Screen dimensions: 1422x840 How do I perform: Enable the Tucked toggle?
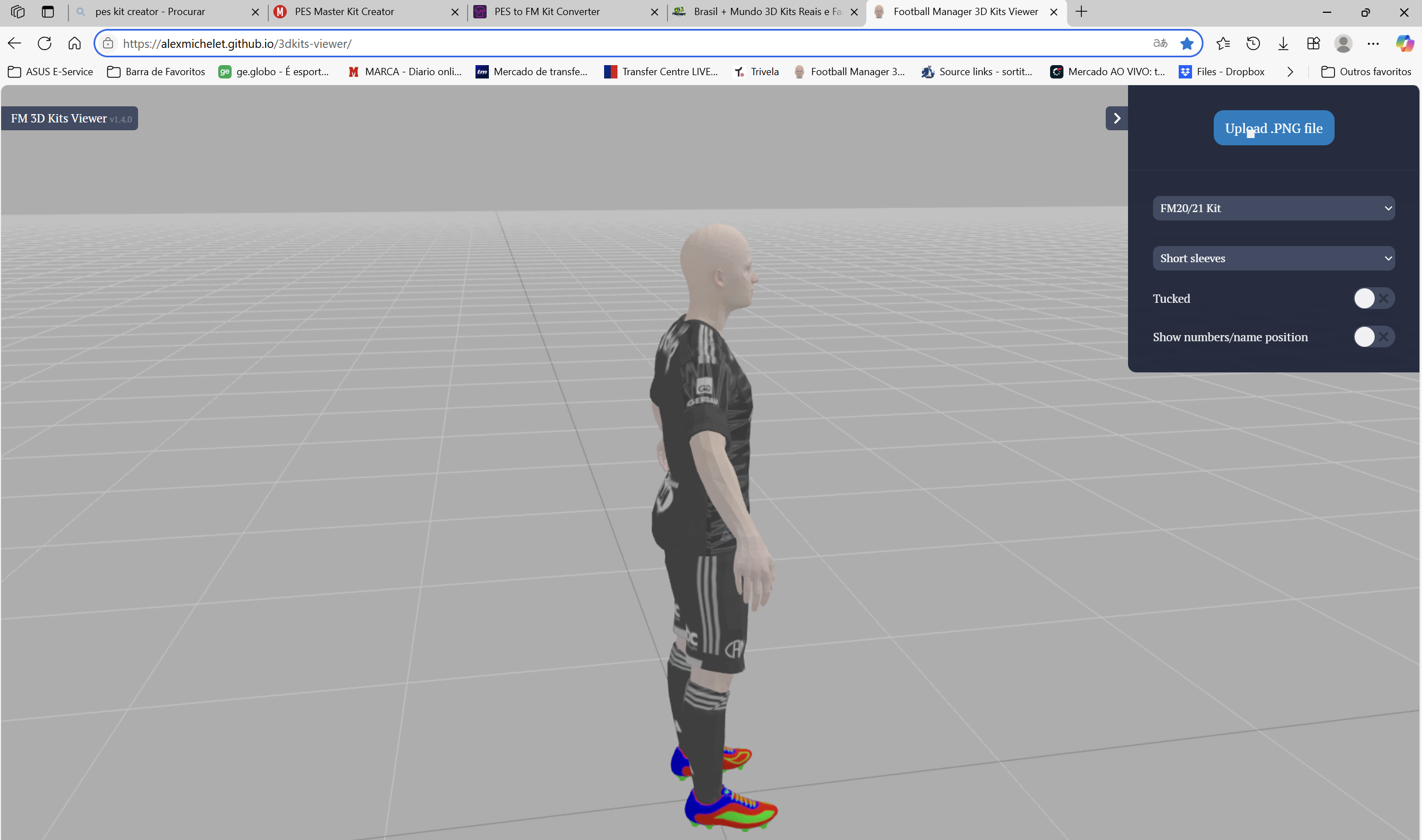[x=1374, y=298]
